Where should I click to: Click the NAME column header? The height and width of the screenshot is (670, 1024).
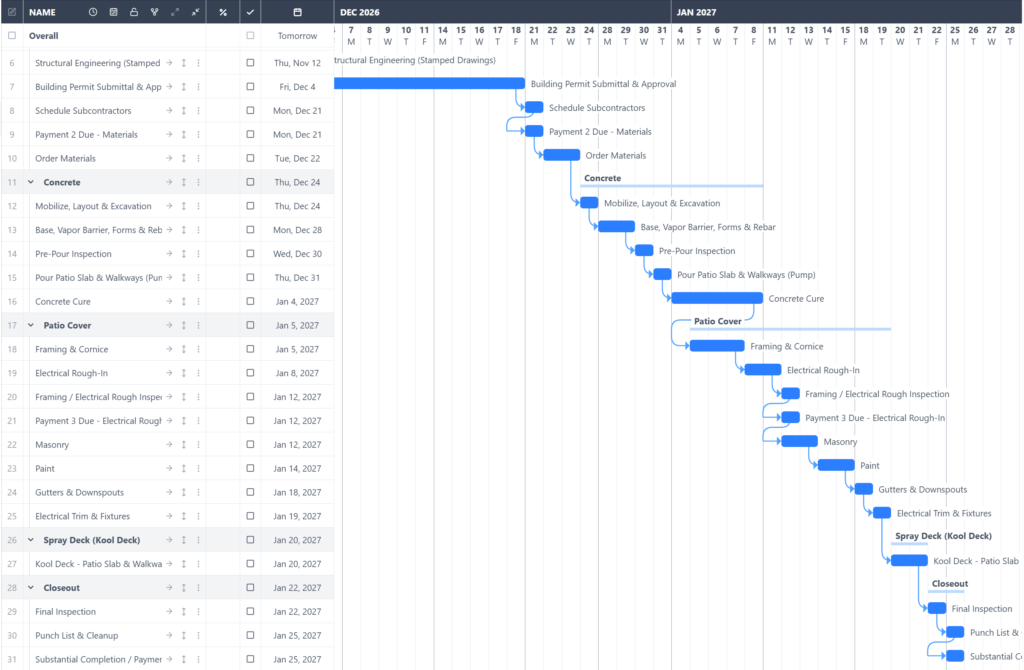click(42, 12)
